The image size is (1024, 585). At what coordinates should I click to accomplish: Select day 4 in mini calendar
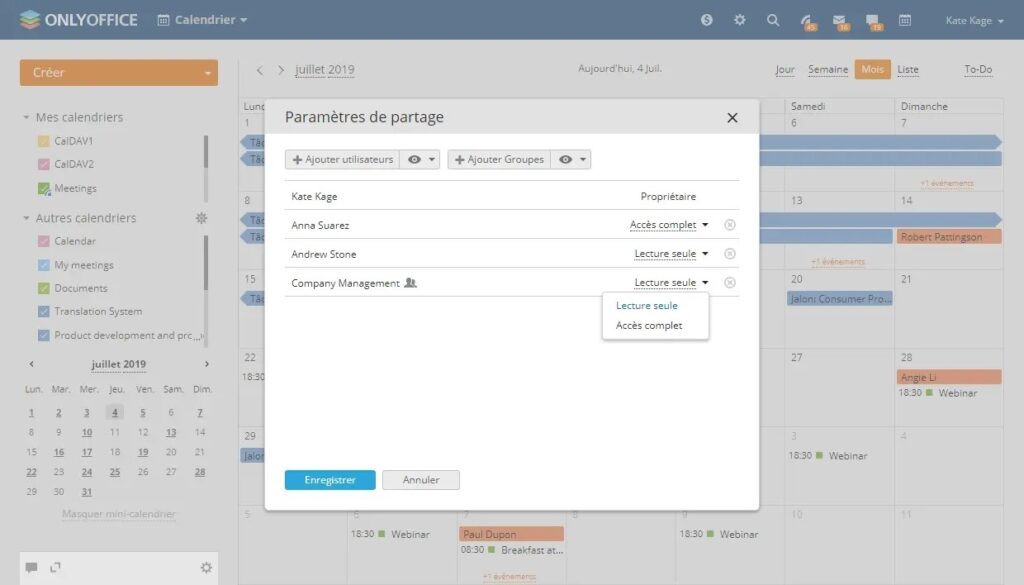click(x=114, y=413)
